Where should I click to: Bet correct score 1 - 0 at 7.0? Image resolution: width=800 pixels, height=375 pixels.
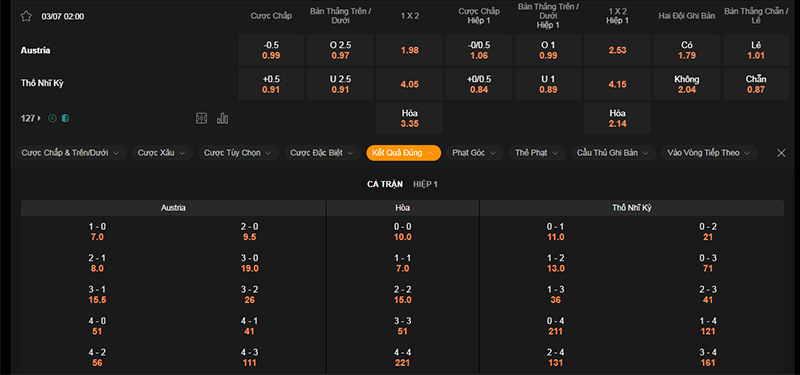(x=97, y=232)
